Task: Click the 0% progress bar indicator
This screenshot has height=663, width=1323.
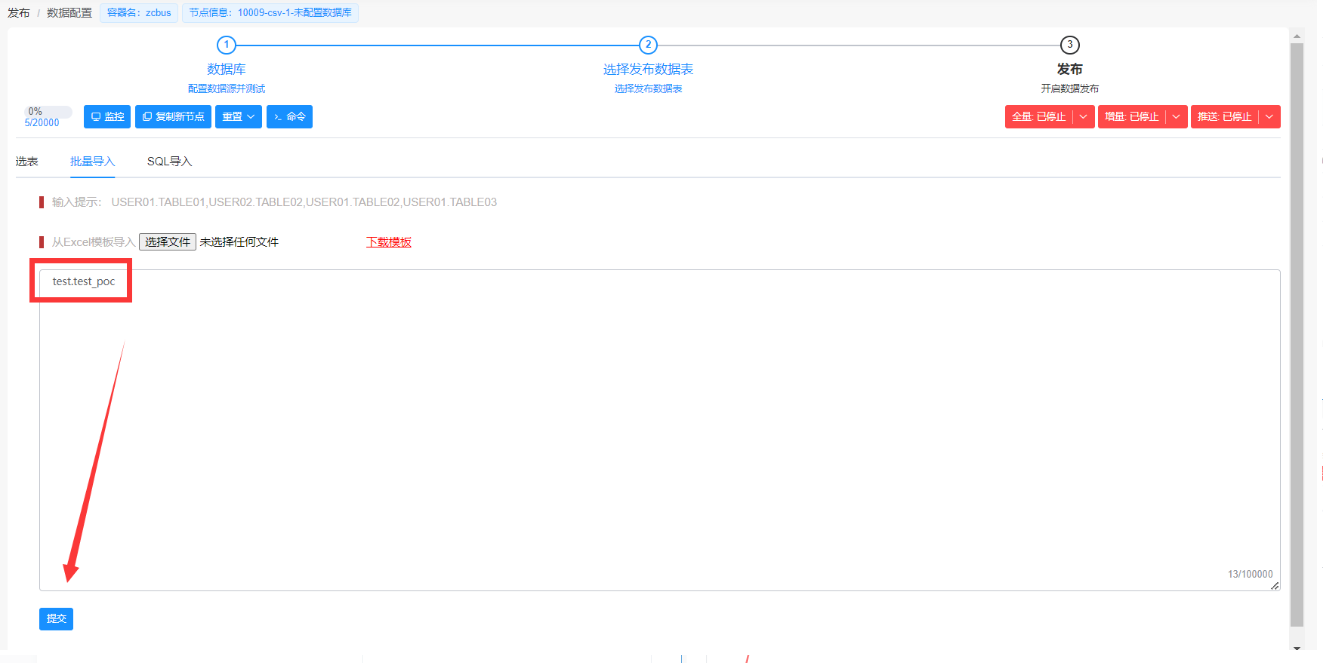Action: 48,112
